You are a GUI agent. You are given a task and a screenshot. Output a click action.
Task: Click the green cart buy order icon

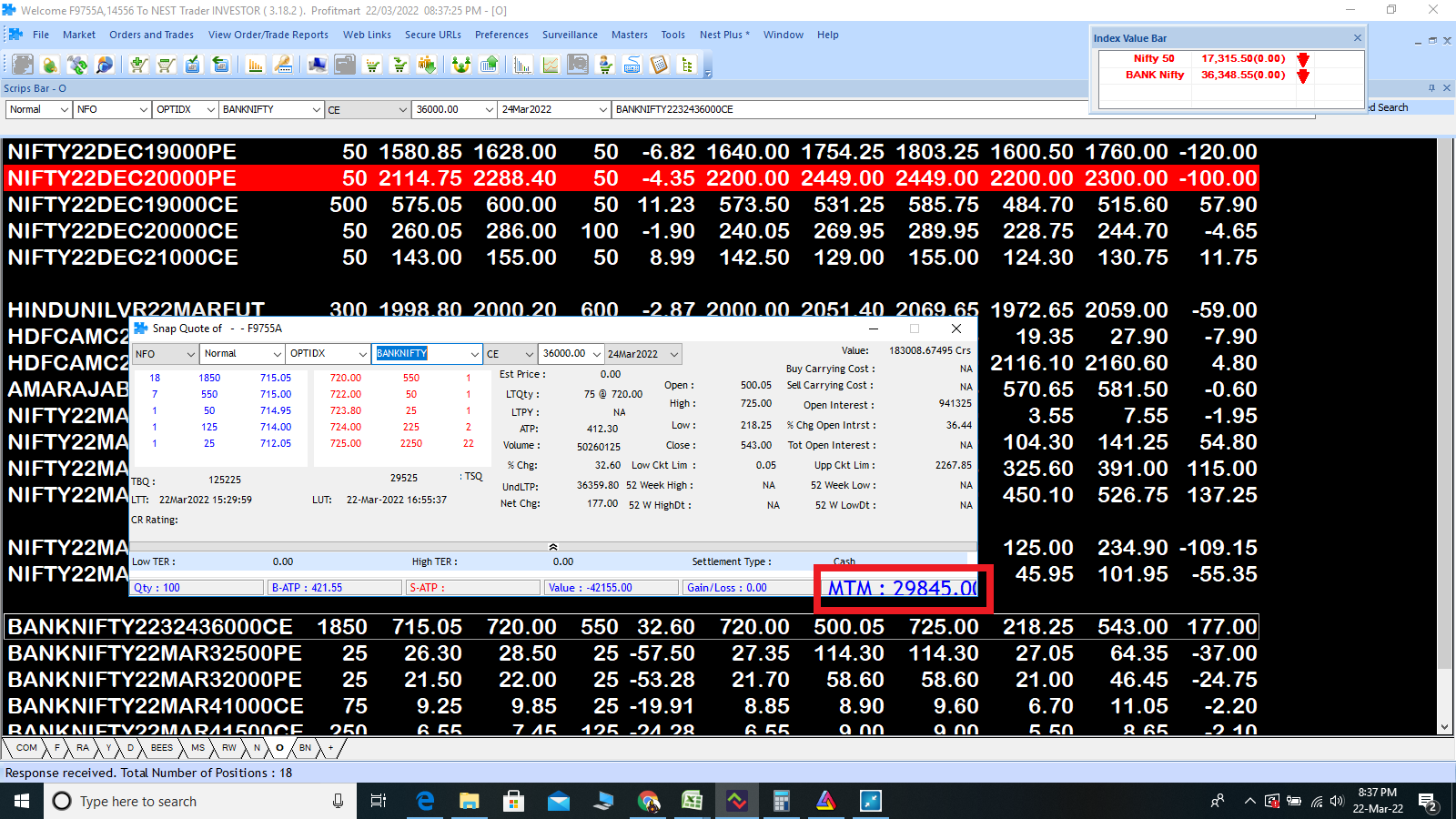click(x=138, y=65)
